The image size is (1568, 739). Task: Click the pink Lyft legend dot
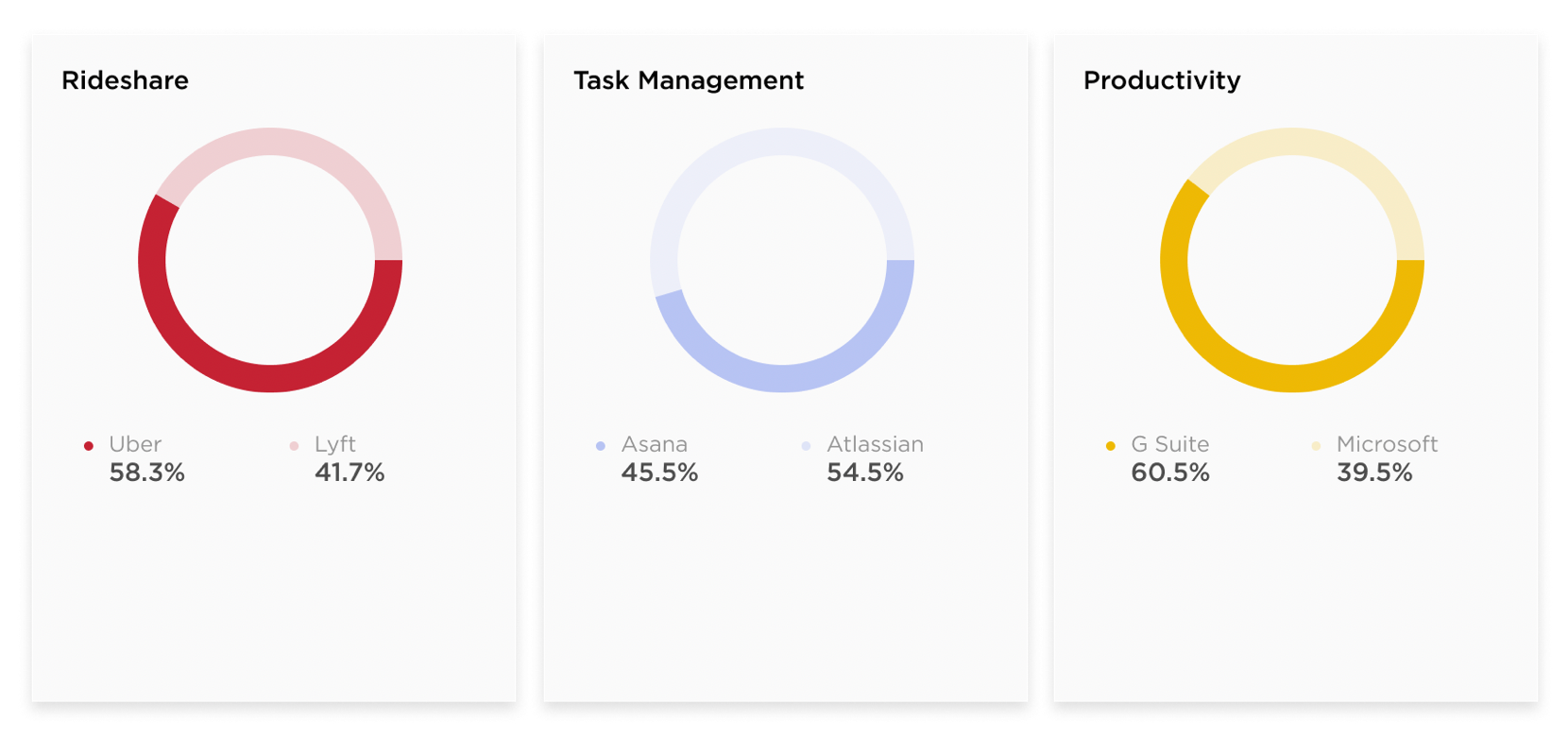click(x=295, y=446)
